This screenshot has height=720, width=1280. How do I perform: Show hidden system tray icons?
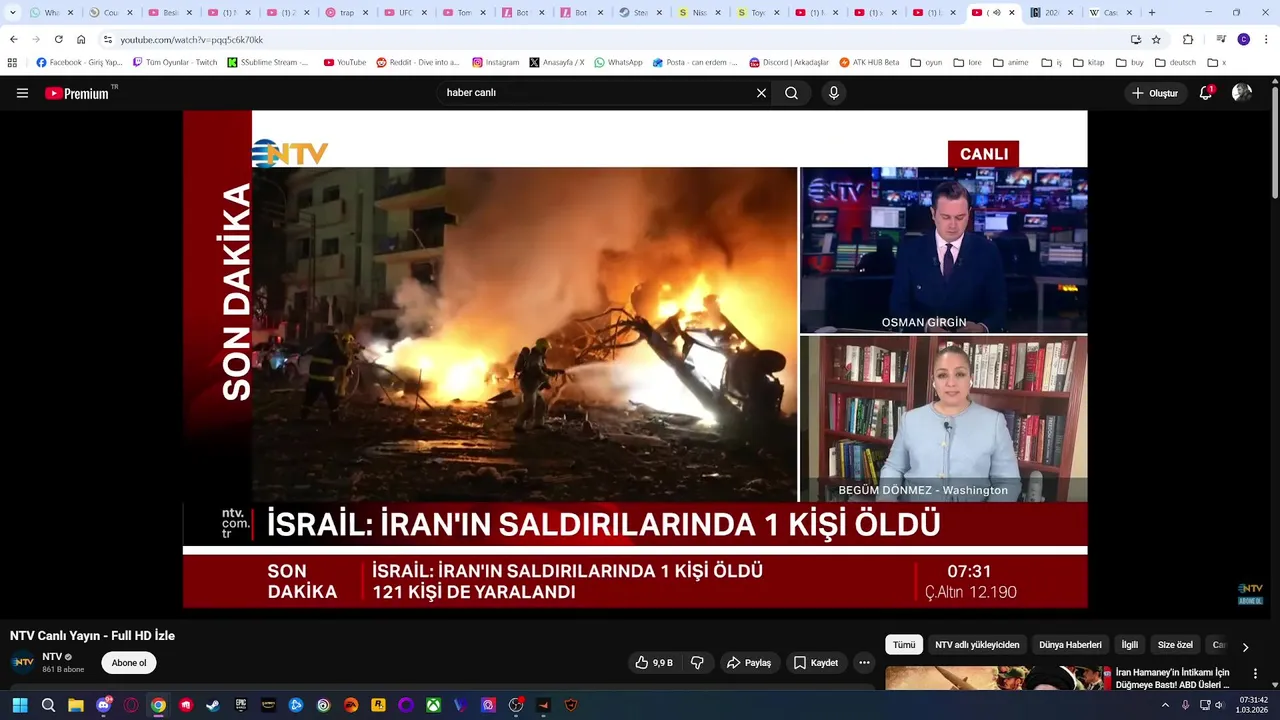1166,705
